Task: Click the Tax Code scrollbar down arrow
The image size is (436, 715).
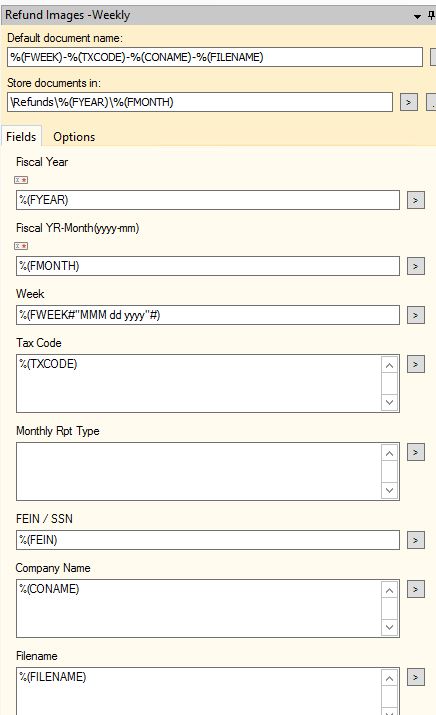Action: point(389,402)
